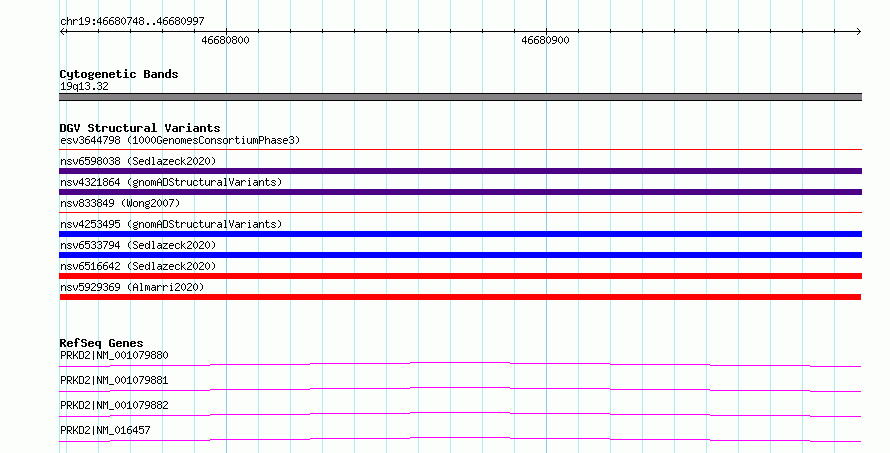Viewport: 890px width, 453px height.
Task: Click the purple bar below nsv4321864
Action: [x=460, y=192]
